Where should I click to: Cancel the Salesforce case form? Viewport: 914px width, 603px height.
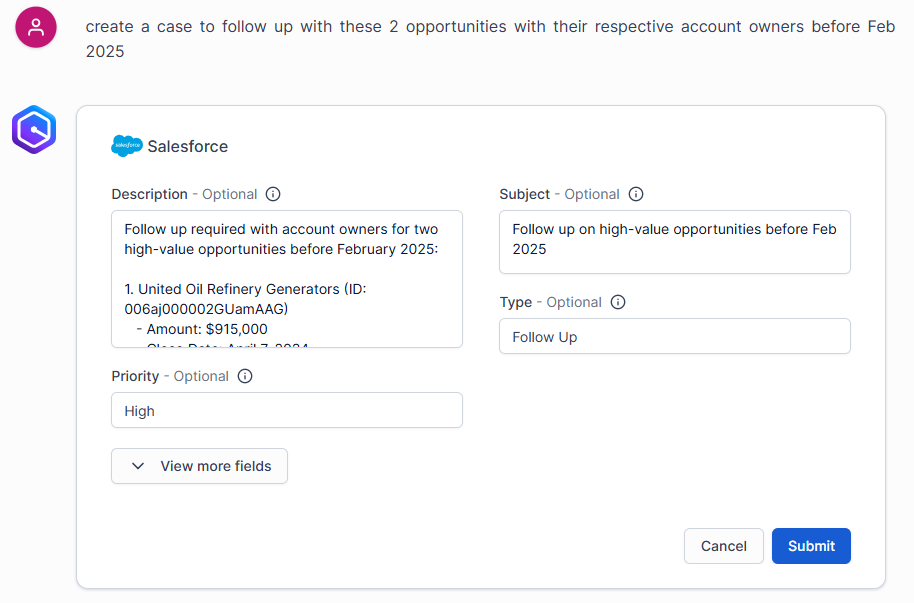point(723,546)
